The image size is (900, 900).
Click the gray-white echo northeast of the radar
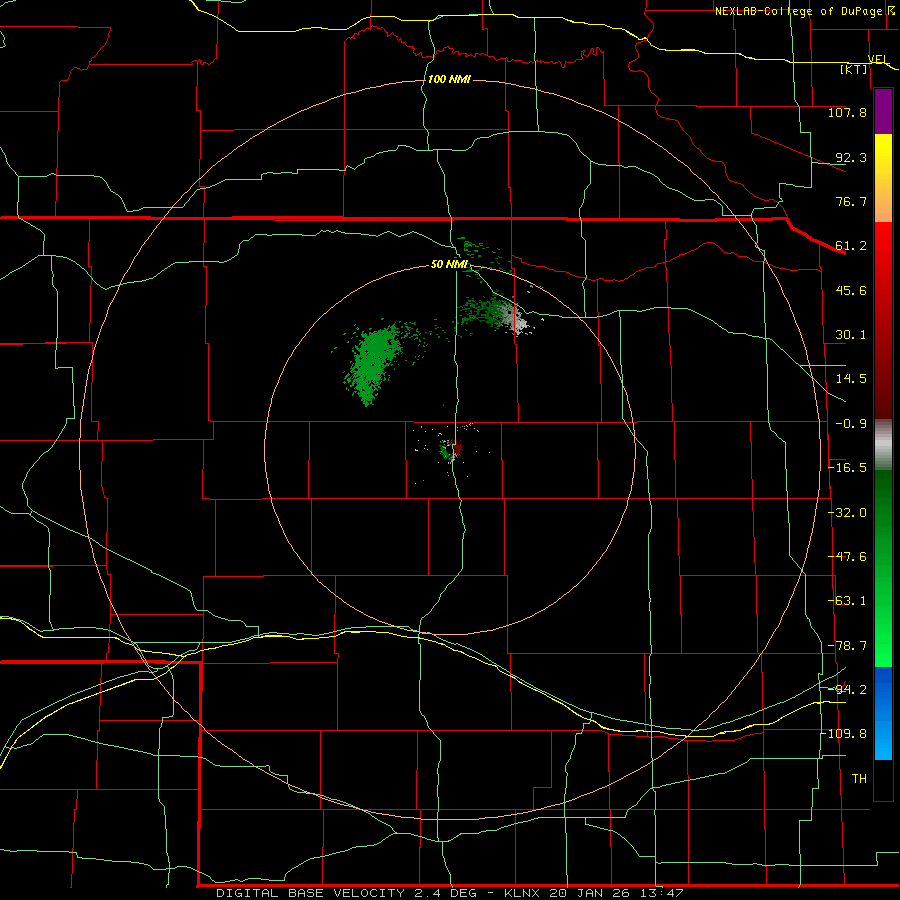point(515,317)
